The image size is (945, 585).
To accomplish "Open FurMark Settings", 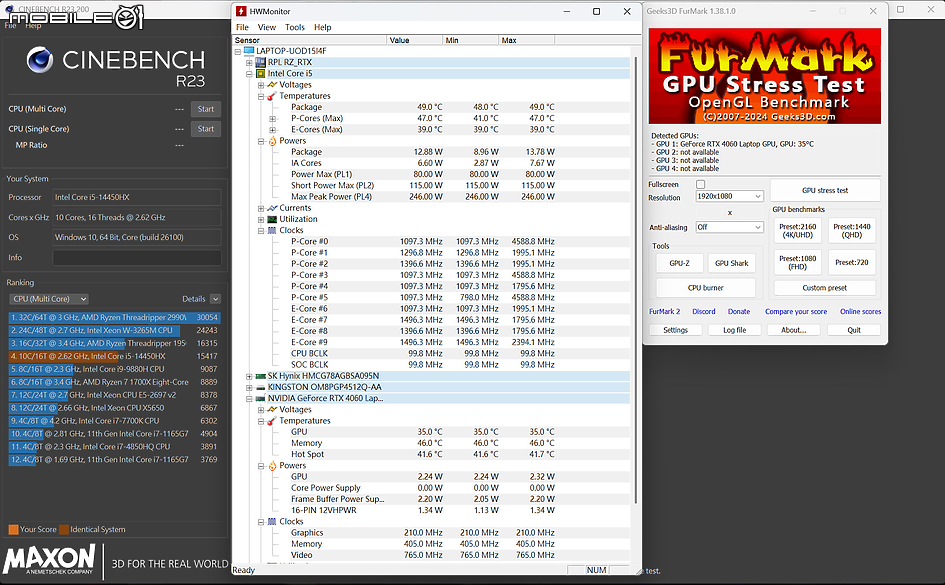I will pos(676,330).
